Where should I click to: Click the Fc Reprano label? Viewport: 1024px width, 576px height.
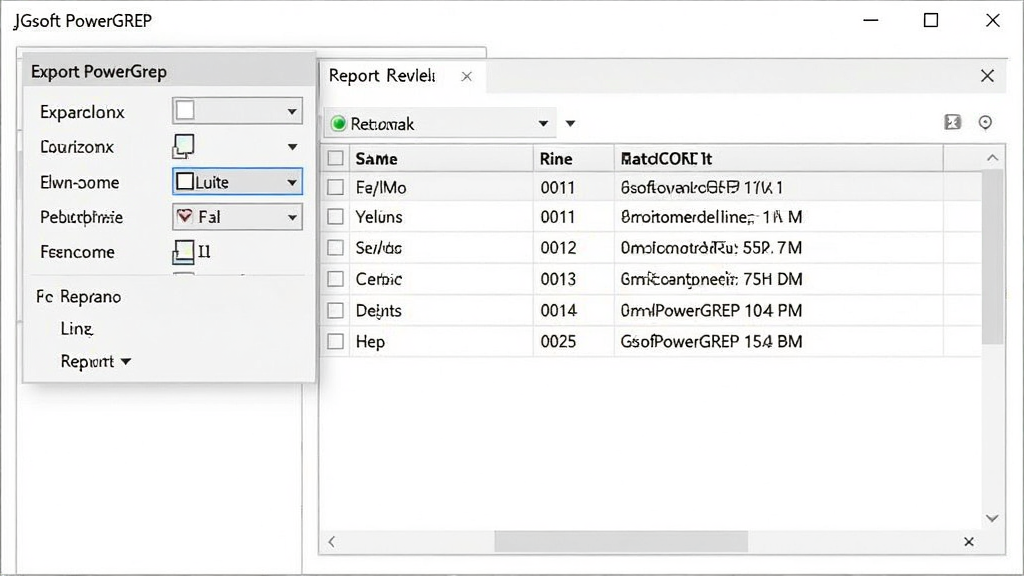pos(78,296)
